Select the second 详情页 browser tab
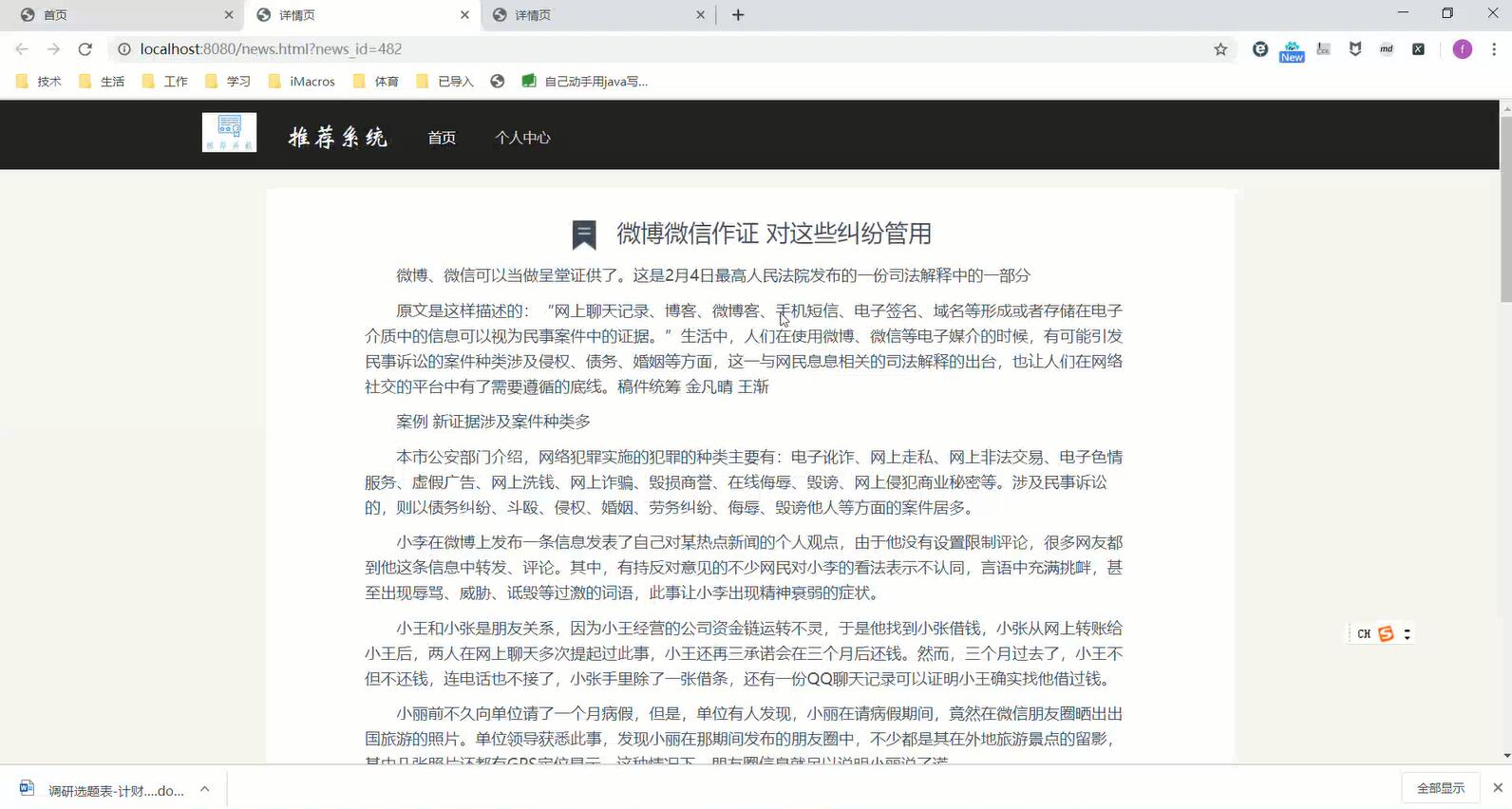 [x=362, y=15]
